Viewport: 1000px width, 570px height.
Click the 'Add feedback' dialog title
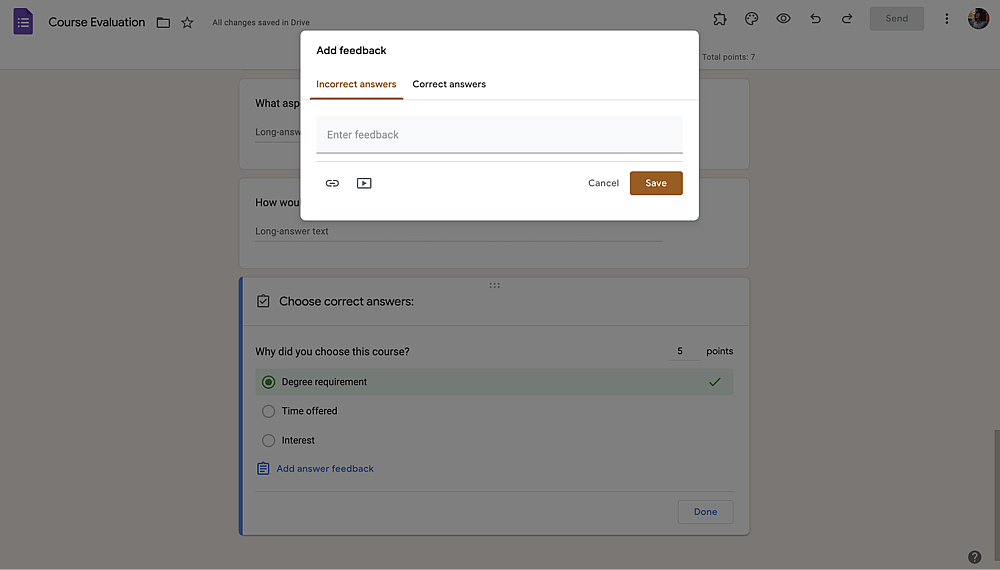tap(351, 50)
